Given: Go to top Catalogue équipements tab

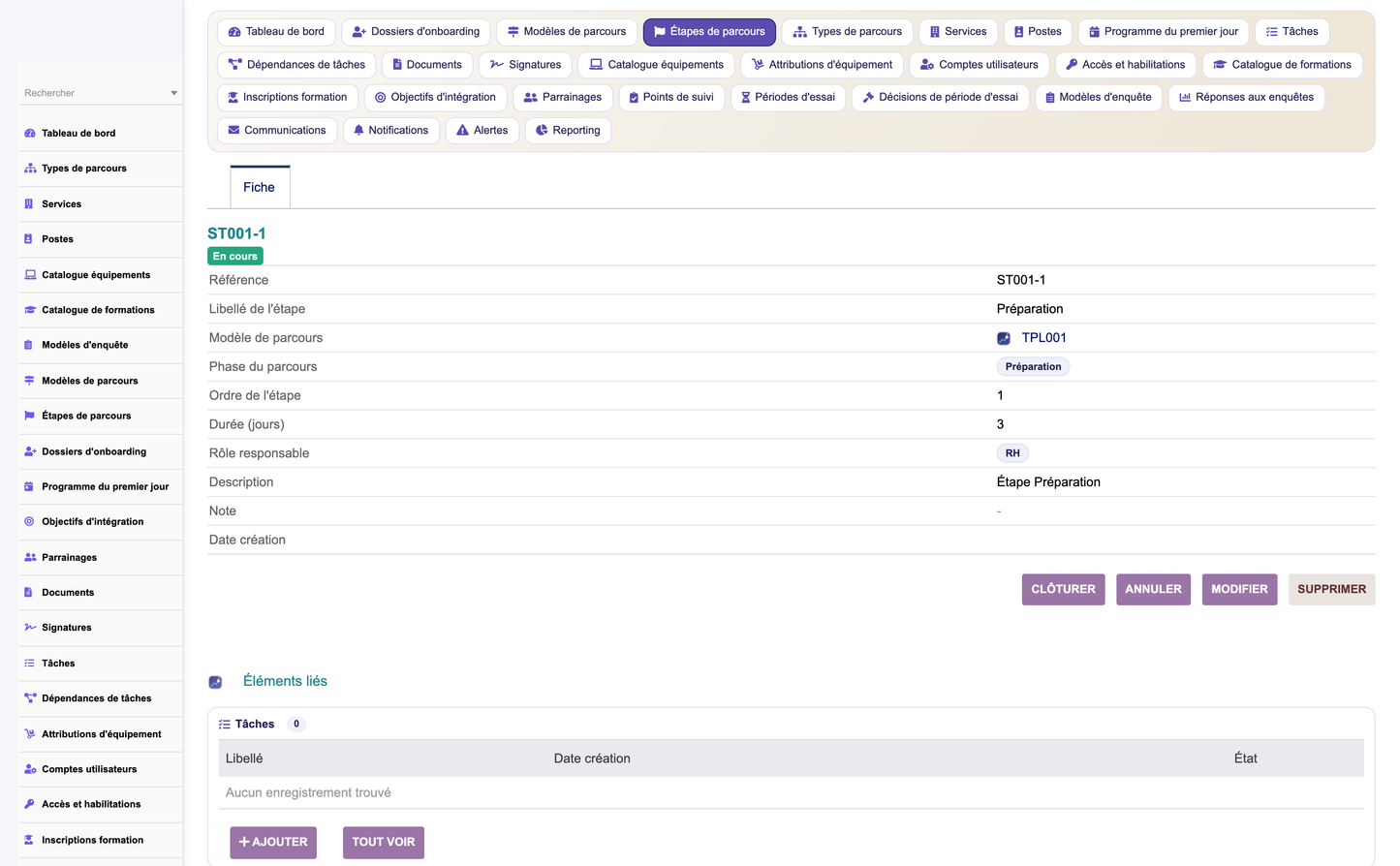Looking at the screenshot, I should [x=656, y=65].
